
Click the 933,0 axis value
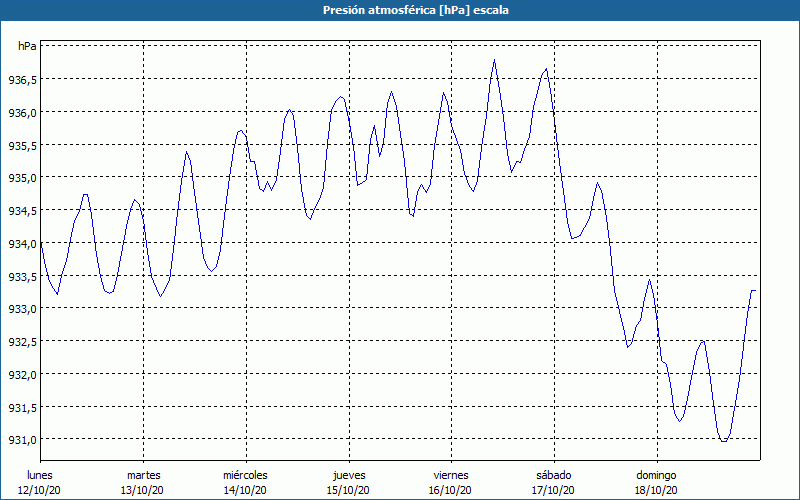[x=22, y=309]
